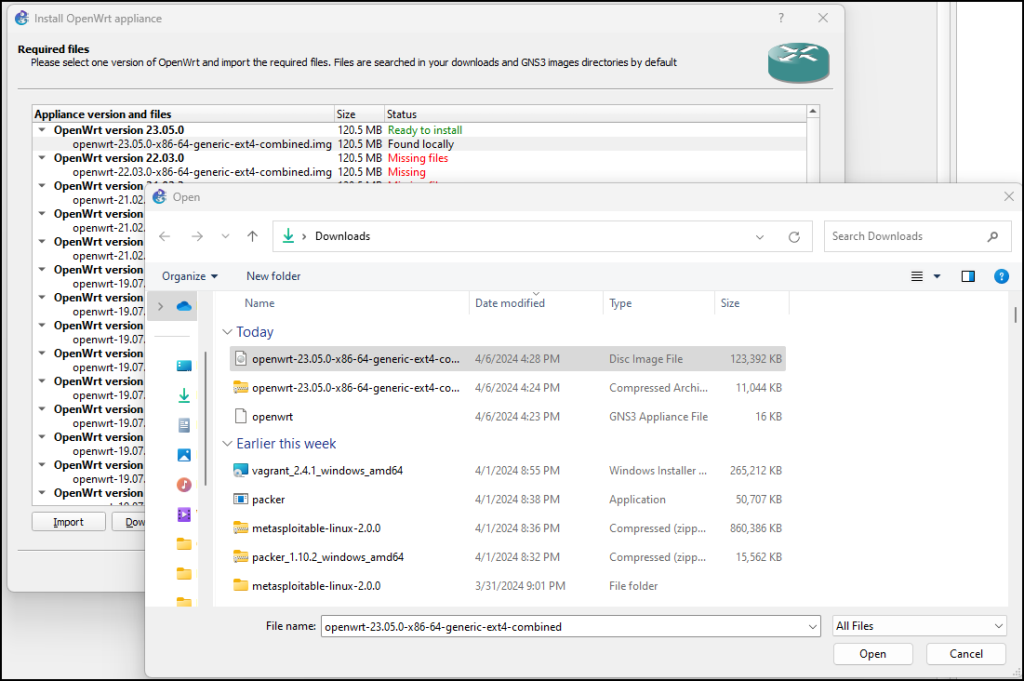Select openwrt-23.05.0 Disc Image File row
This screenshot has width=1024, height=681.
(507, 358)
